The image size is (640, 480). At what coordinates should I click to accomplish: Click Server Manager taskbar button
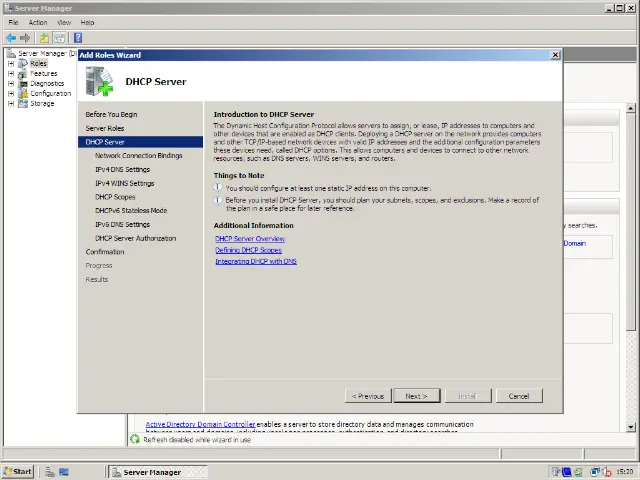click(x=158, y=472)
